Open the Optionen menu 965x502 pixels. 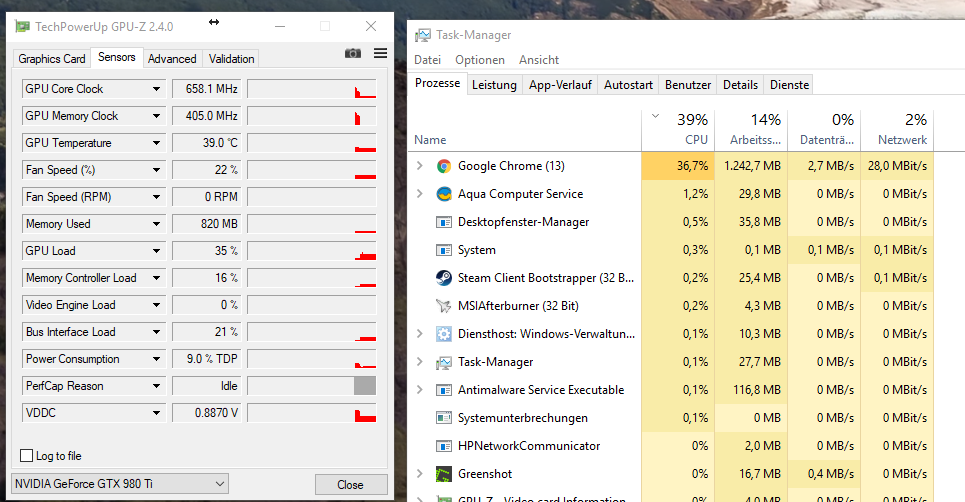(480, 60)
